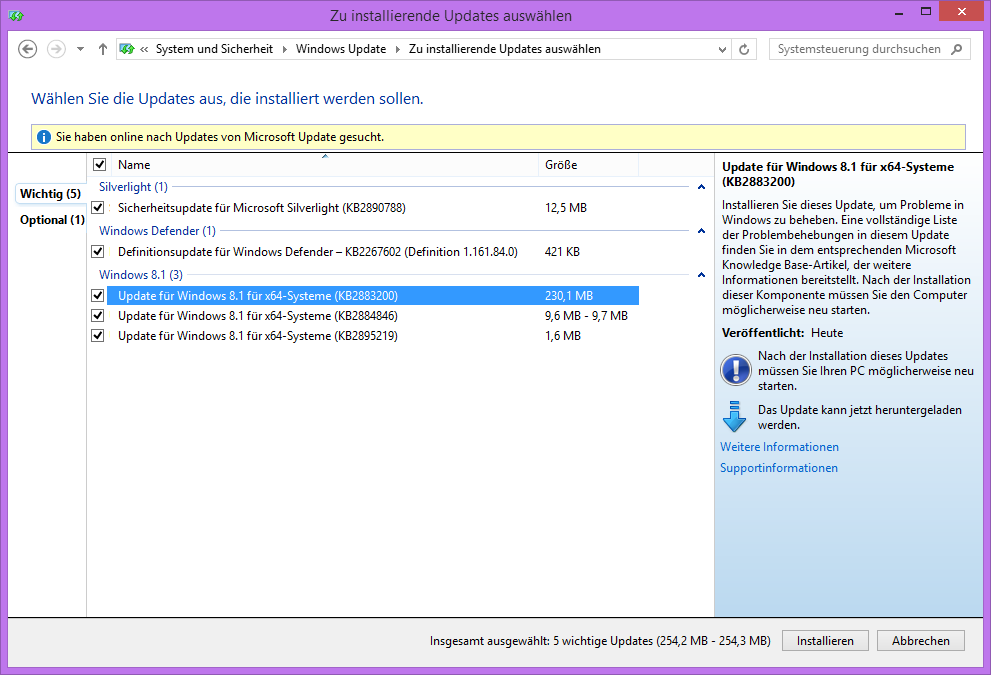Image resolution: width=991 pixels, height=675 pixels.
Task: Close the update selection window
Action: 962,12
